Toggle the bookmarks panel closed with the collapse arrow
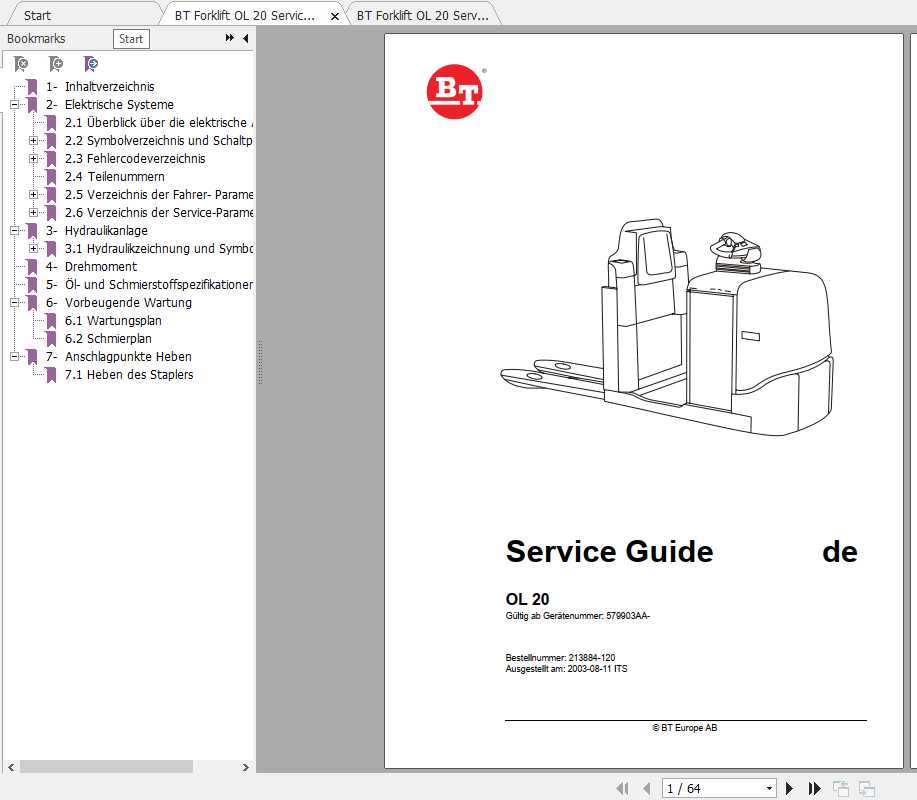 (245, 38)
